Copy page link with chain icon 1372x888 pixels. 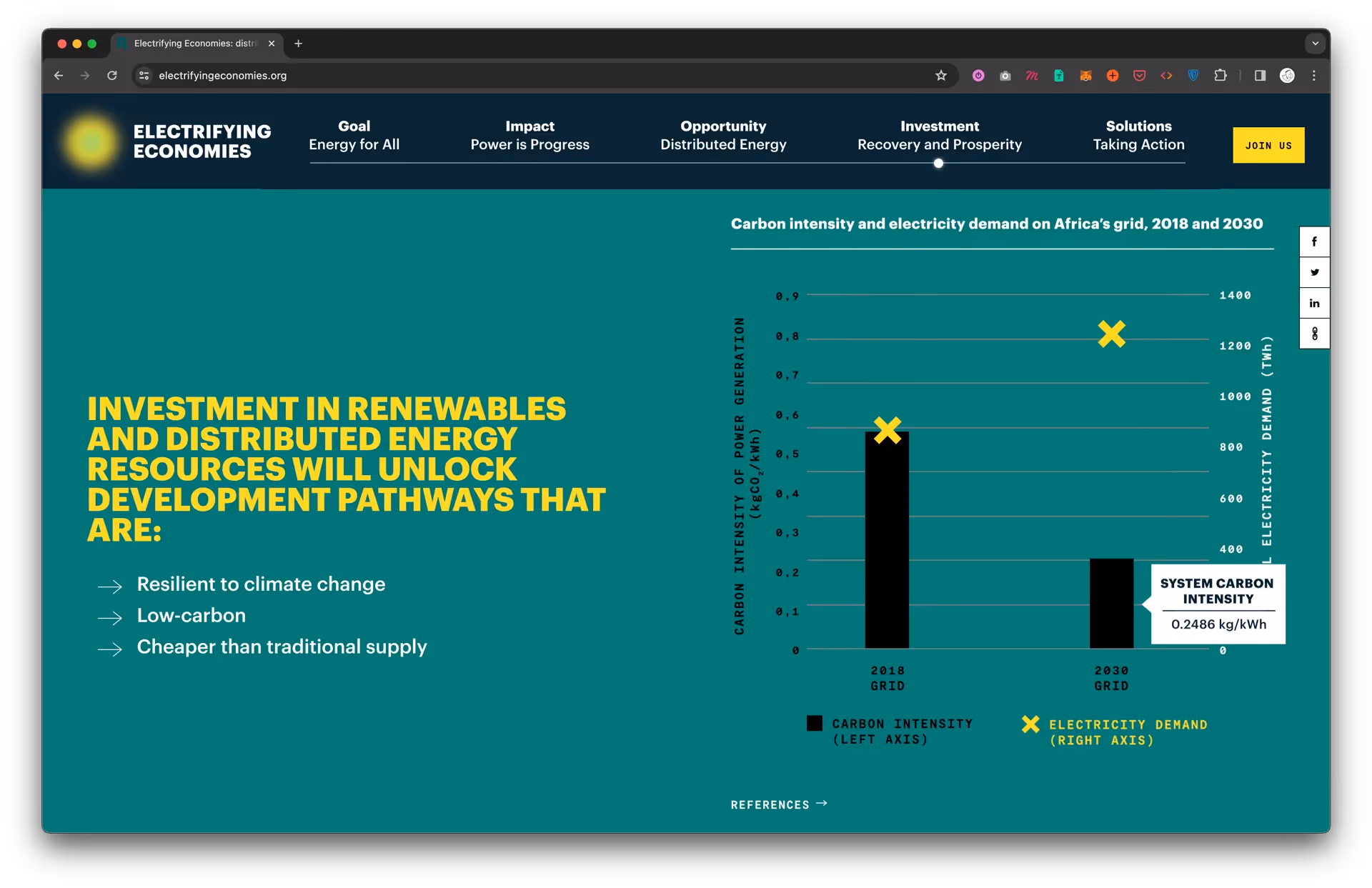click(1313, 334)
